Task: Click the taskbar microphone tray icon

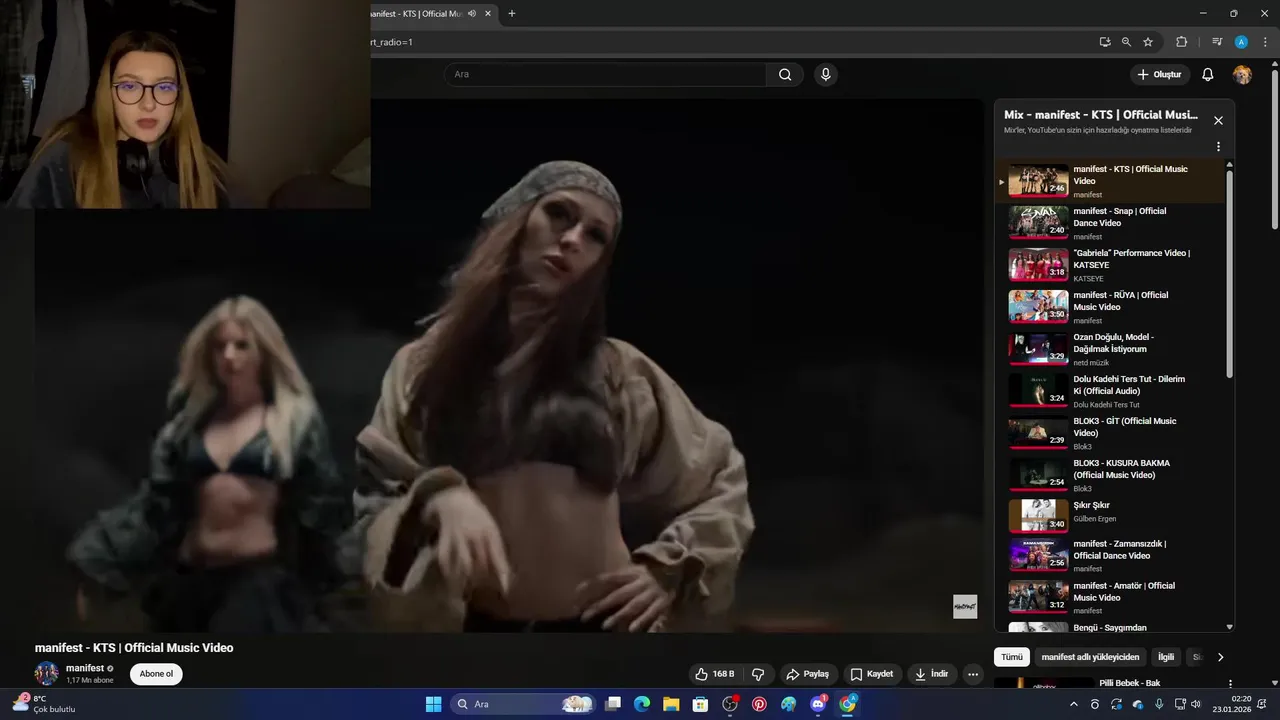Action: click(1159, 704)
